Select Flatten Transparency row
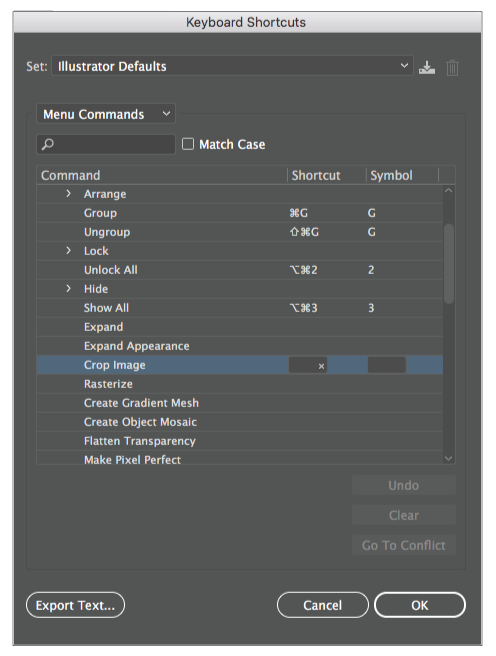The height and width of the screenshot is (656, 496). tap(240, 441)
